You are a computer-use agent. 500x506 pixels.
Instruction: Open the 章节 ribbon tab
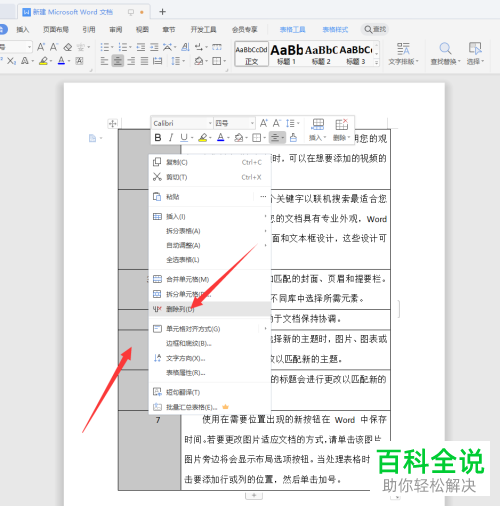pyautogui.click(x=169, y=30)
